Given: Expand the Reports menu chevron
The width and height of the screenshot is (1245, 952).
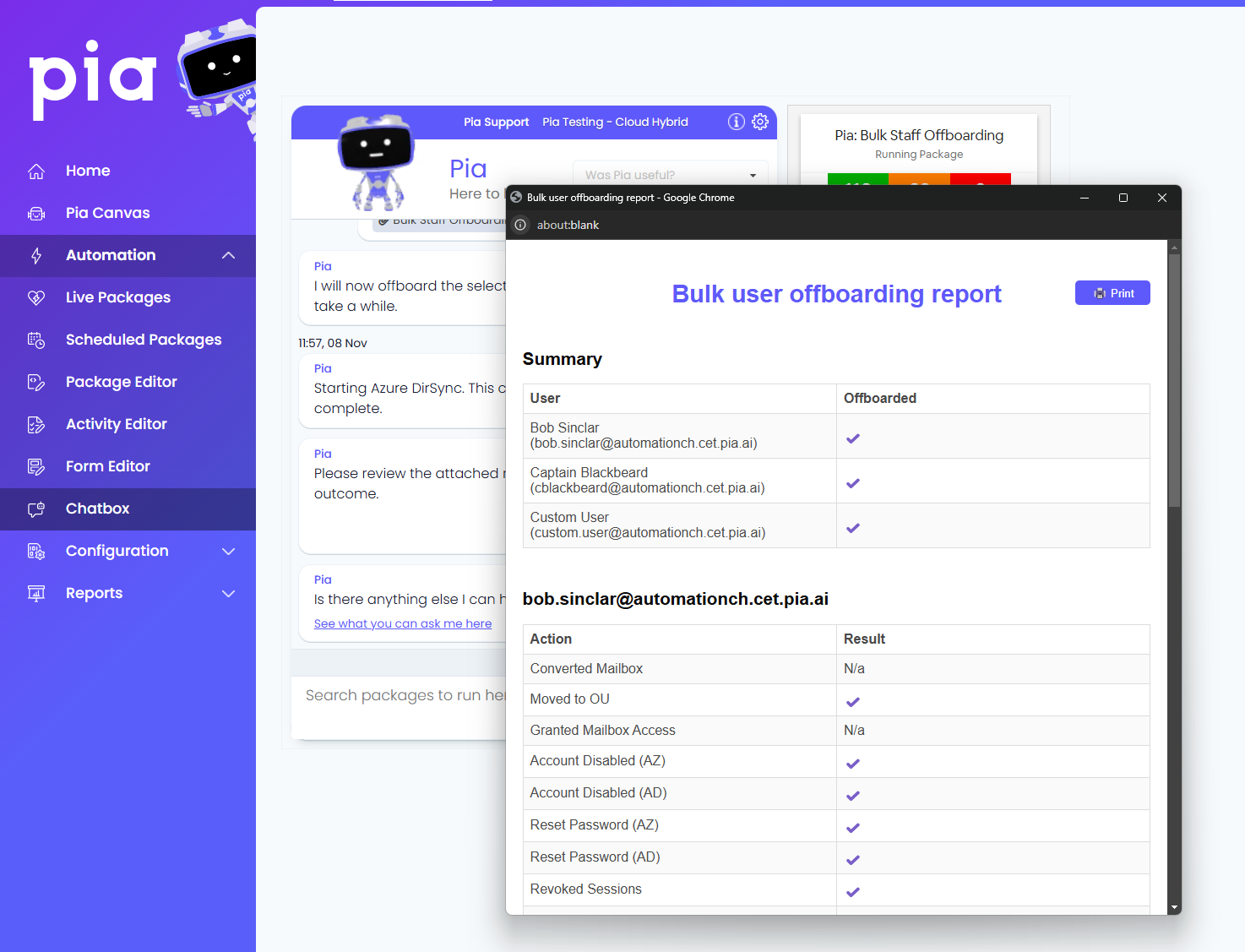Looking at the screenshot, I should click(x=228, y=593).
